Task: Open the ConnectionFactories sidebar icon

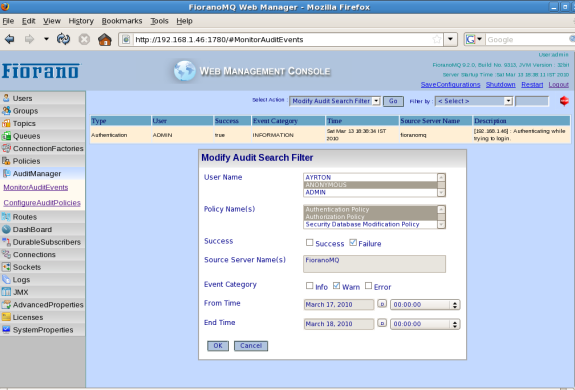Action: (x=6, y=148)
